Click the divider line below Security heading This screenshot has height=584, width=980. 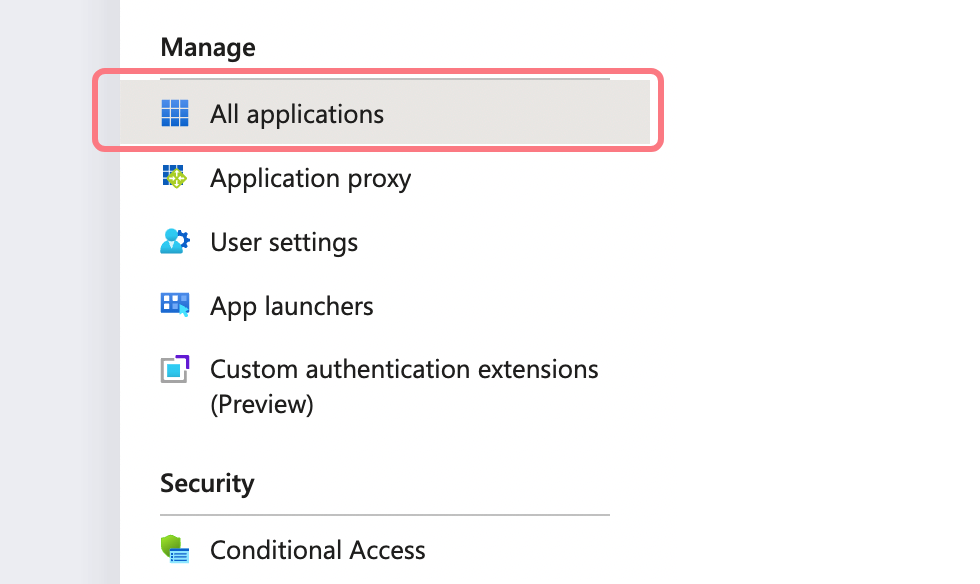pyautogui.click(x=385, y=515)
